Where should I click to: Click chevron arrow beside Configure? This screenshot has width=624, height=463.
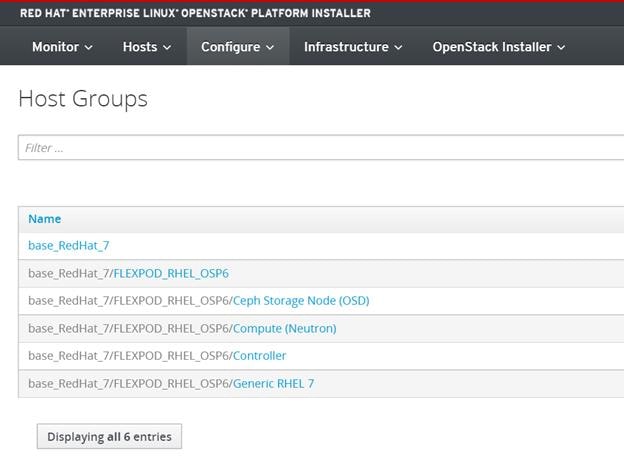pyautogui.click(x=270, y=47)
